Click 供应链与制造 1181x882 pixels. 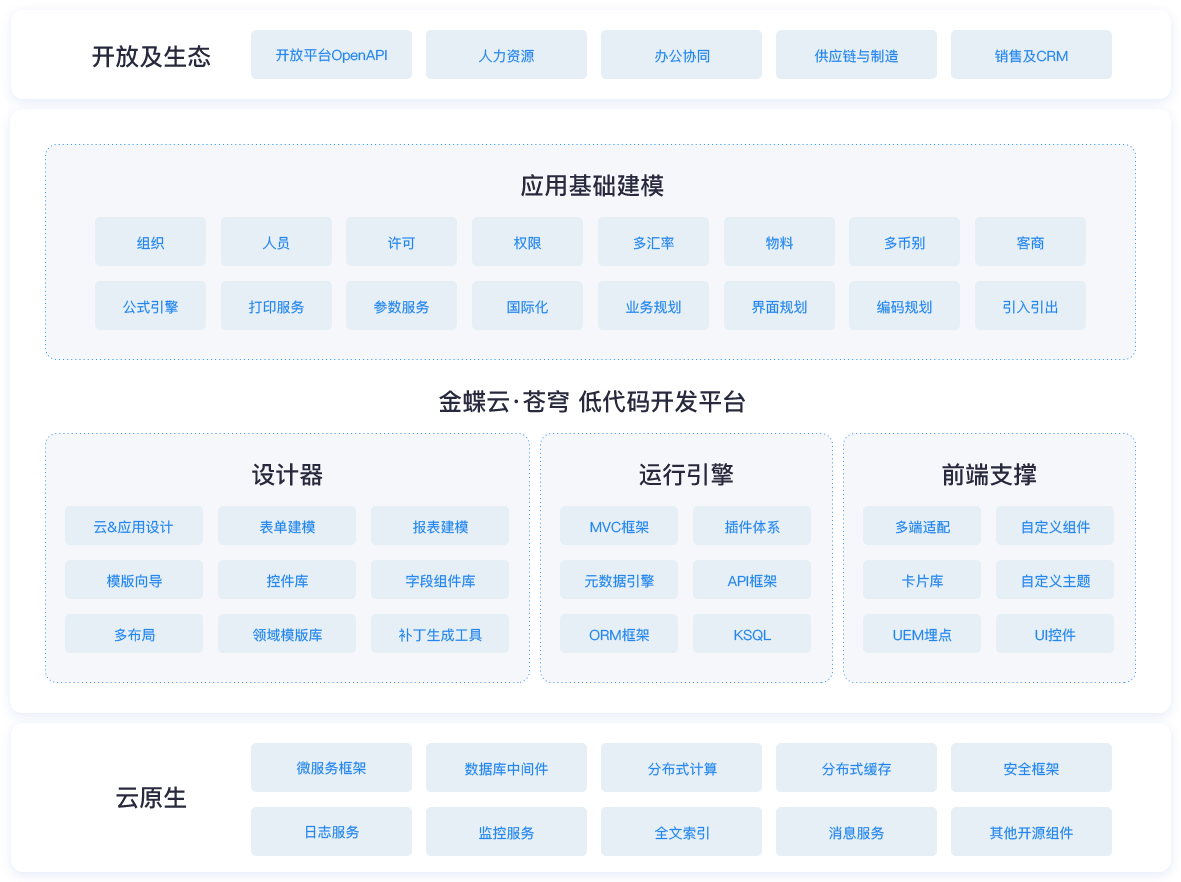(856, 55)
